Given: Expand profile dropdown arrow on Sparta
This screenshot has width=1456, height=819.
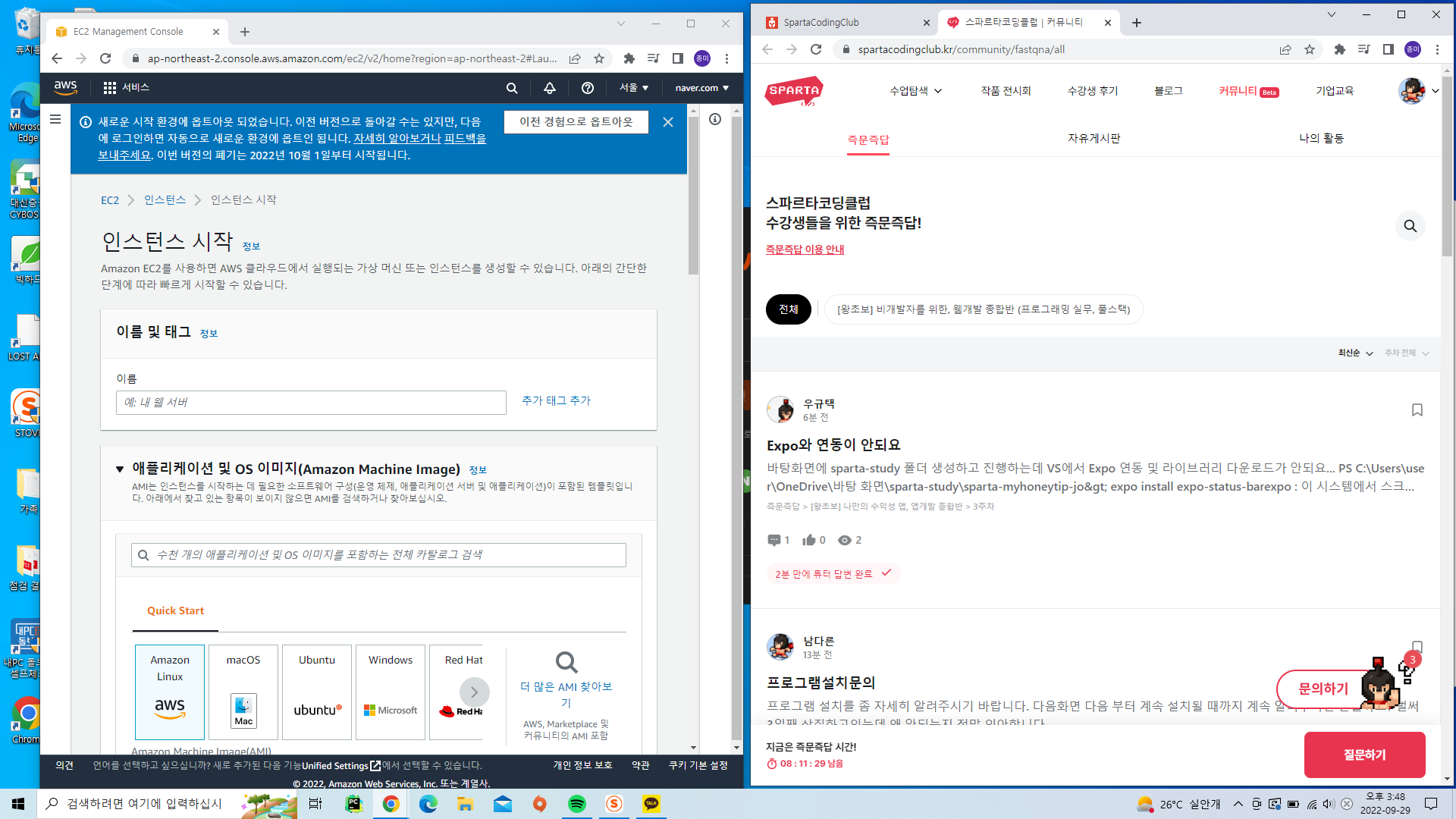Looking at the screenshot, I should pyautogui.click(x=1436, y=91).
